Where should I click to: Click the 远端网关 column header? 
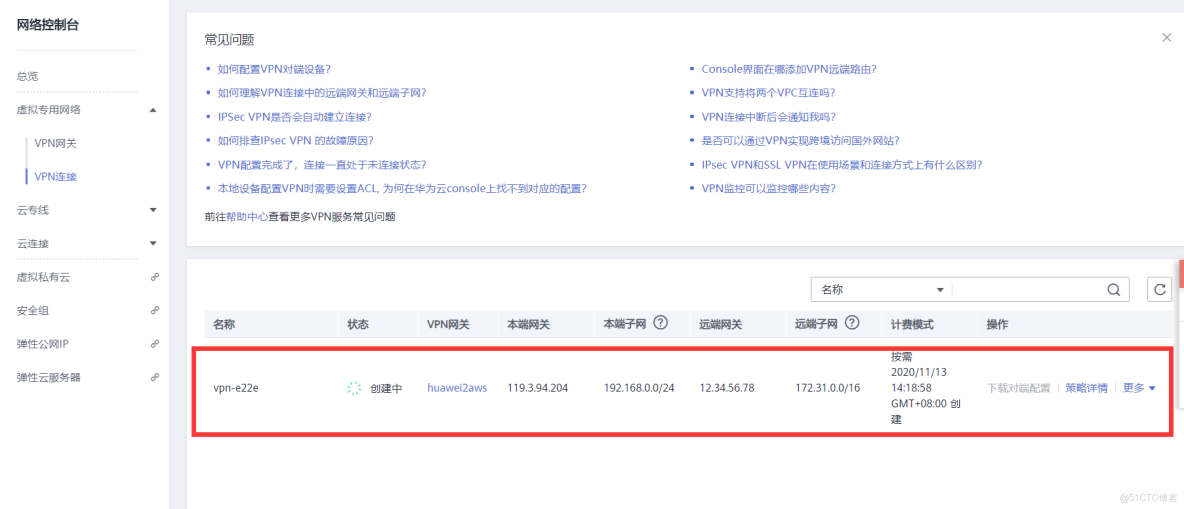[720, 324]
